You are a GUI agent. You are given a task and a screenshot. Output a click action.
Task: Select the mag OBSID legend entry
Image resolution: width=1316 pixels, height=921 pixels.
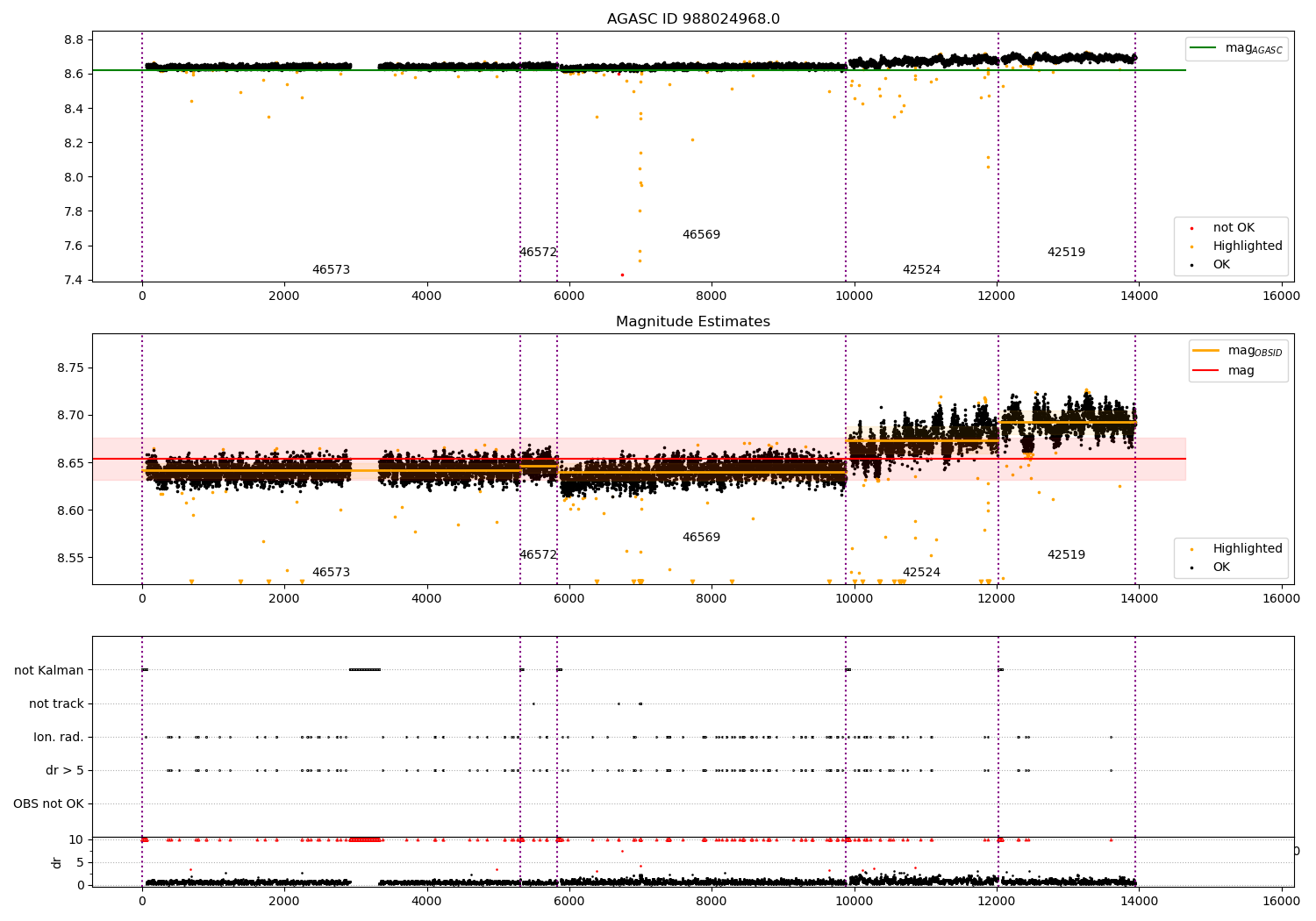(1238, 351)
